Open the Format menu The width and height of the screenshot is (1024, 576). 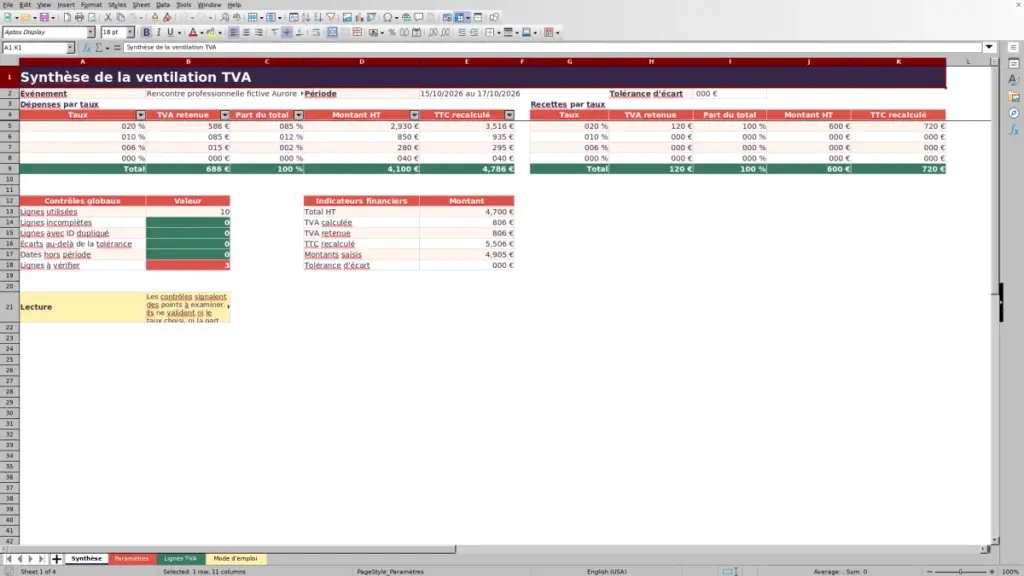click(91, 5)
